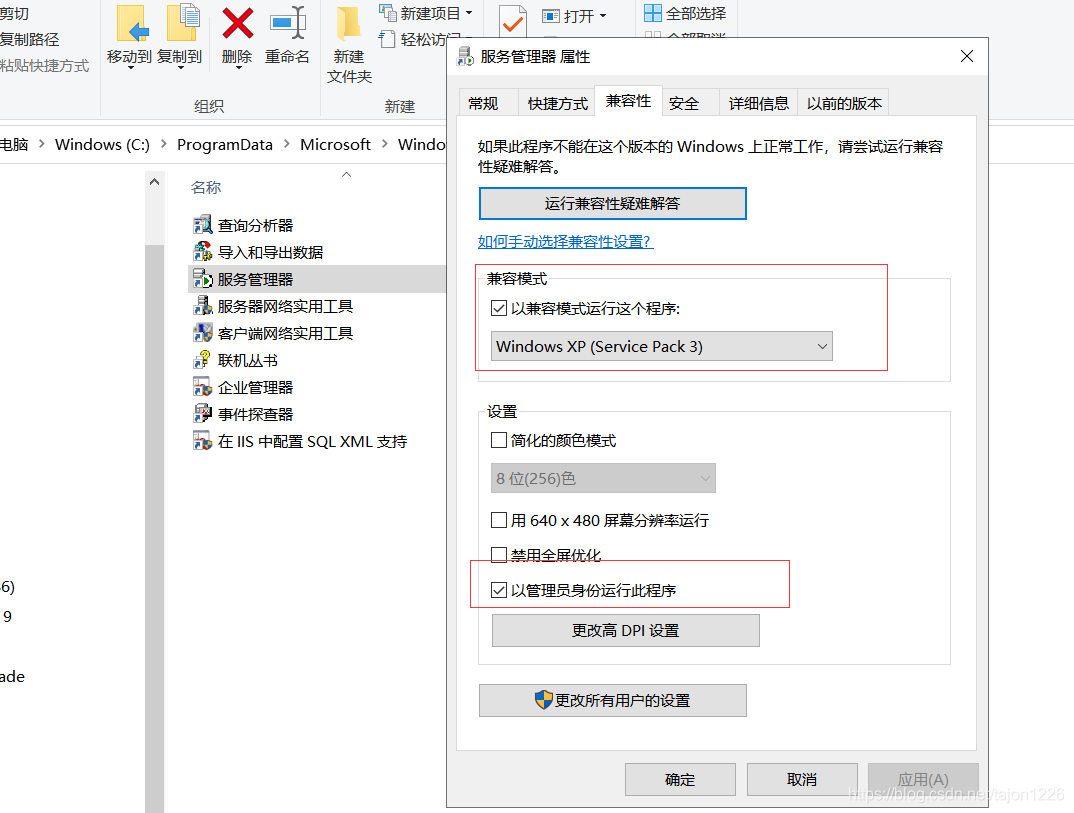Image resolution: width=1074 pixels, height=813 pixels.
Task: Click Windows (C:) in the address breadcrumb
Action: tap(102, 145)
